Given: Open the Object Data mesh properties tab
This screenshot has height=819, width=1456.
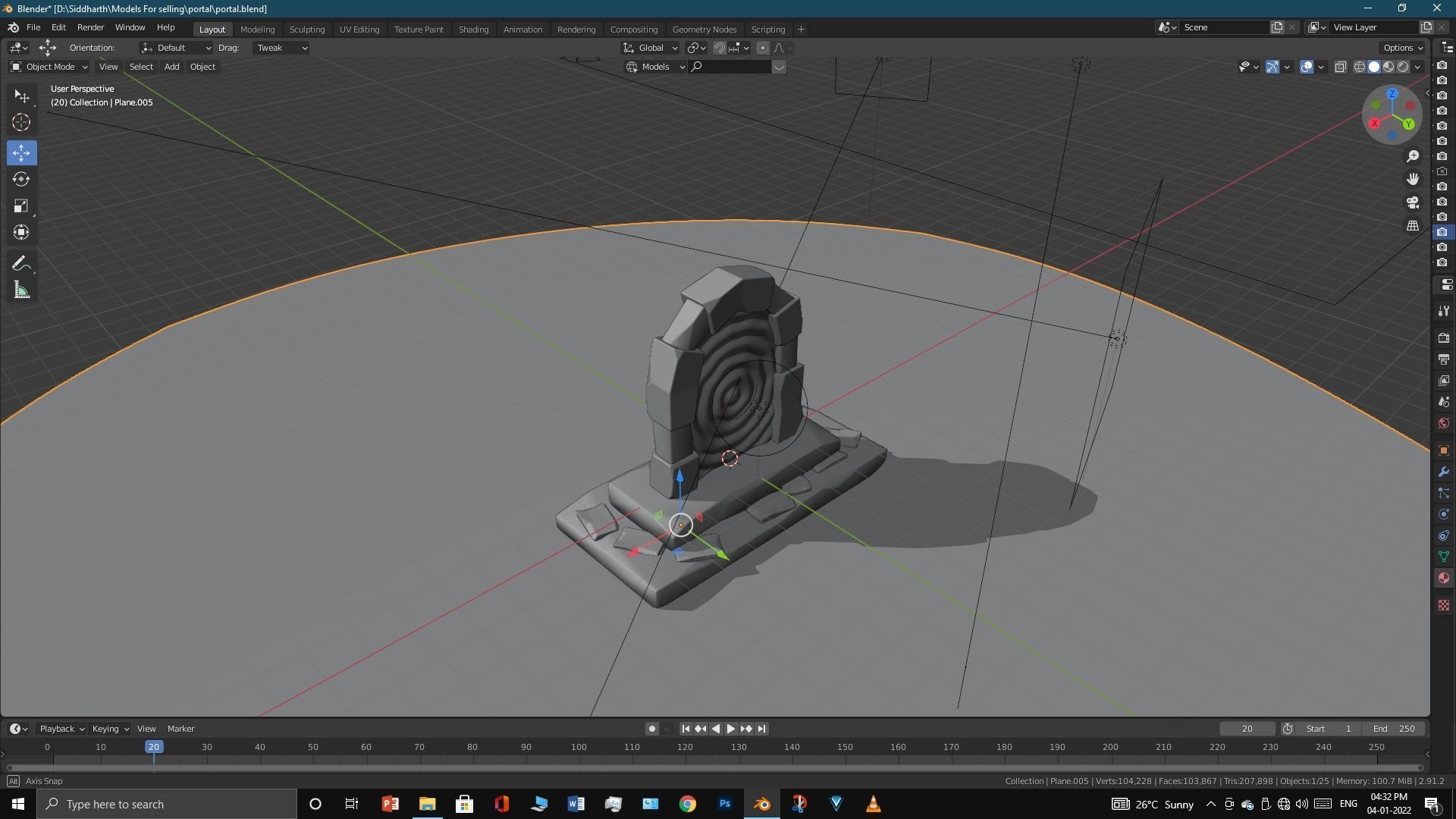Looking at the screenshot, I should pyautogui.click(x=1444, y=557).
